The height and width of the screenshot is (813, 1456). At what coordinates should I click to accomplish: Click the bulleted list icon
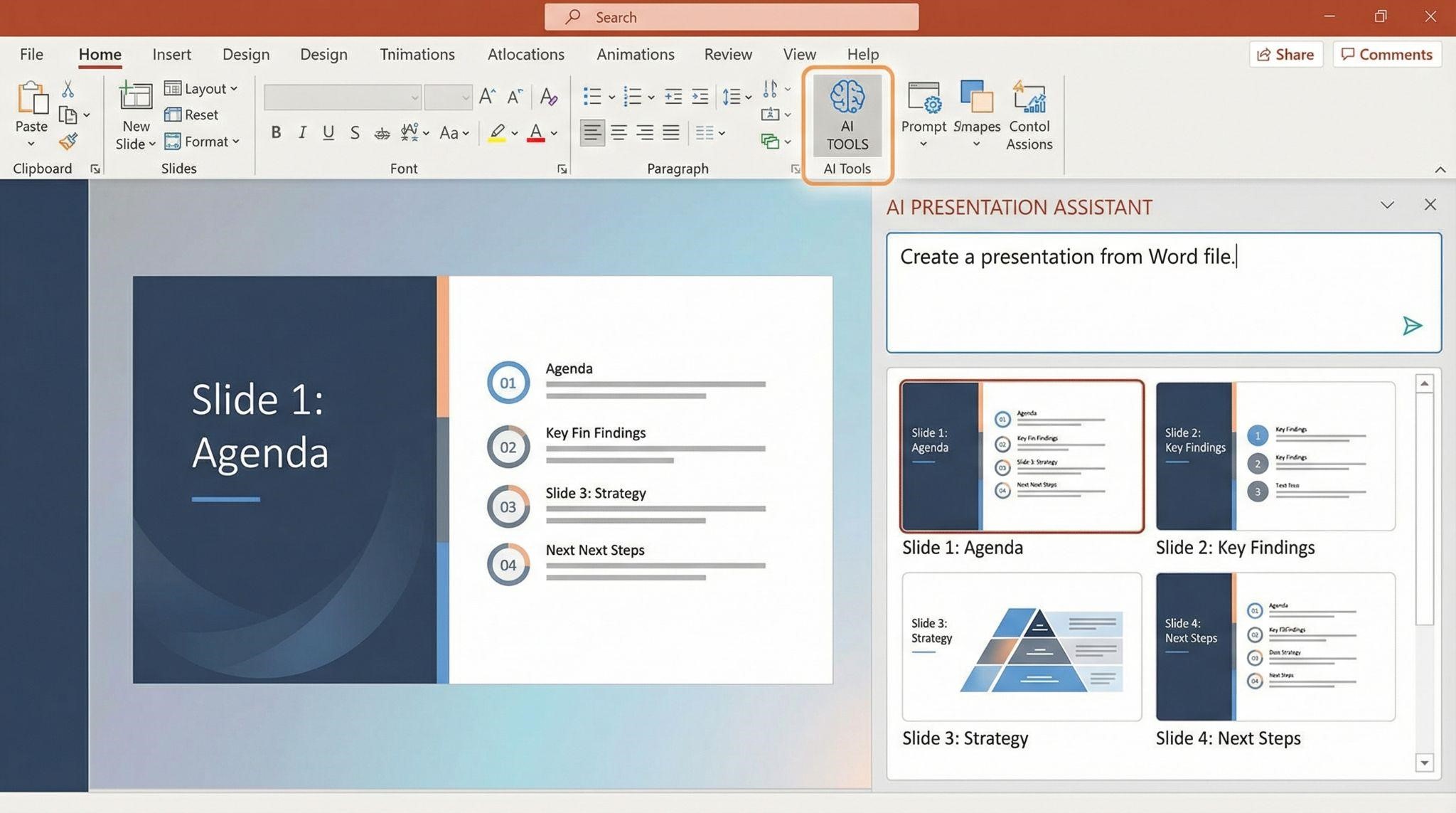(x=591, y=96)
